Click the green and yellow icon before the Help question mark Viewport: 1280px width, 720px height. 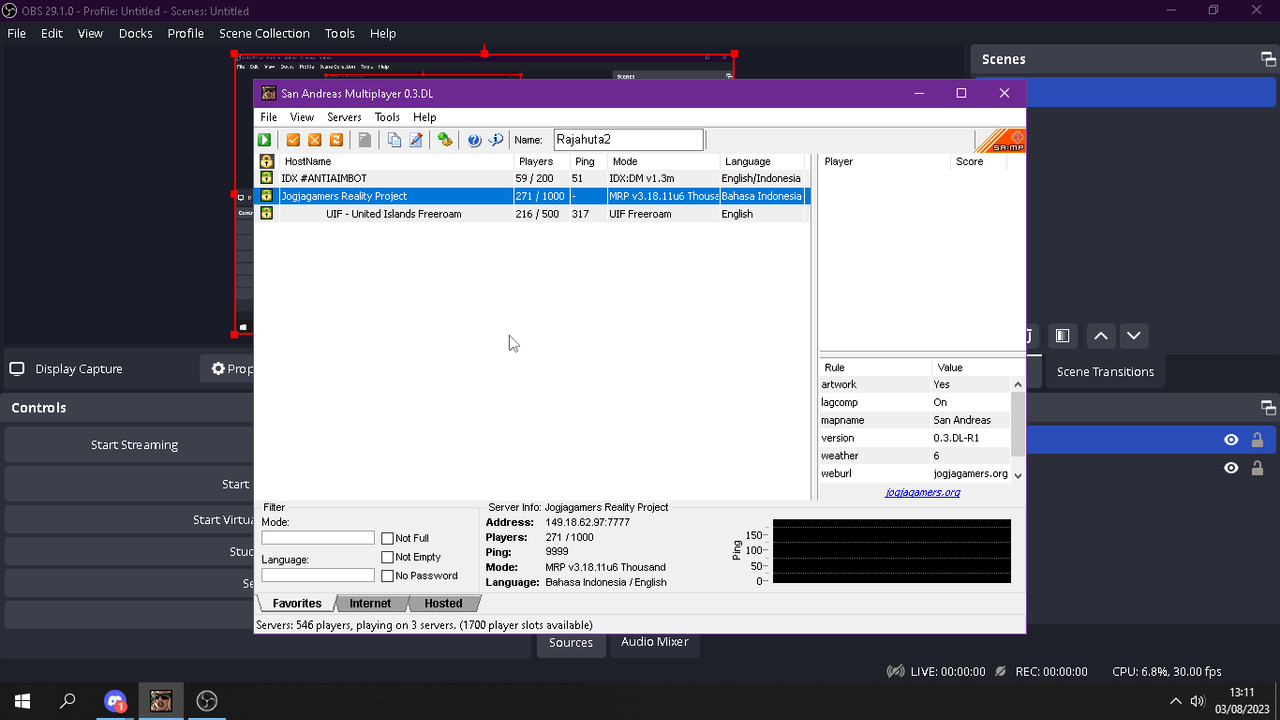(445, 140)
